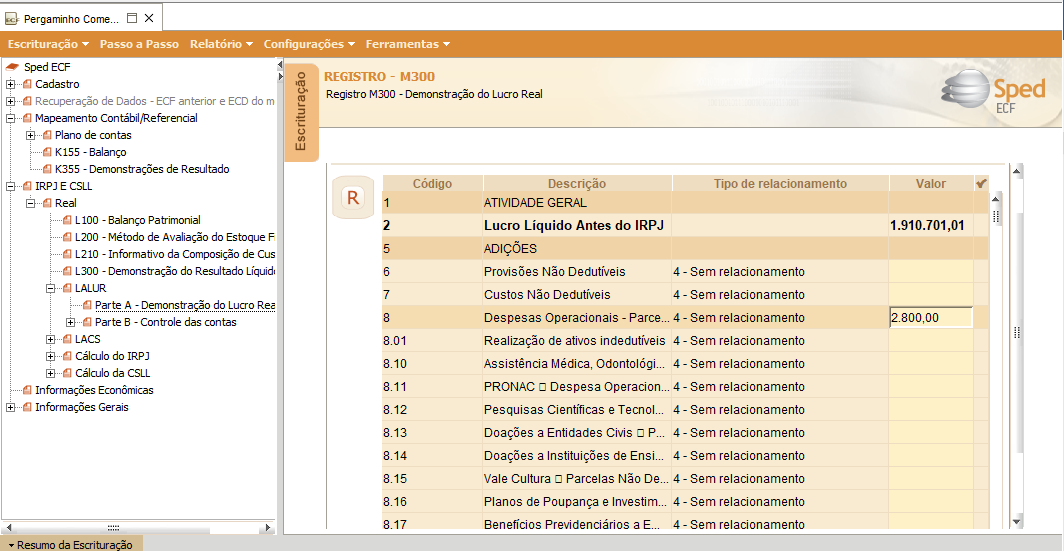Screen dimensions: 1064x551
Task: Collapse Mapeamento Contábil/Referencial node
Action: 10,118
